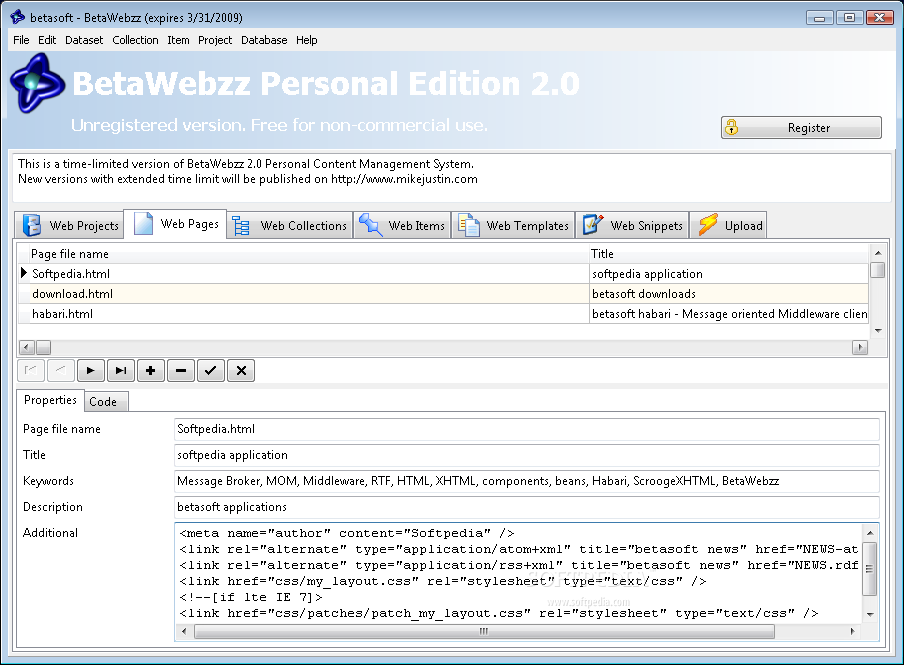This screenshot has width=904, height=665.
Task: Click the padlock icon on Register
Action: [x=732, y=127]
